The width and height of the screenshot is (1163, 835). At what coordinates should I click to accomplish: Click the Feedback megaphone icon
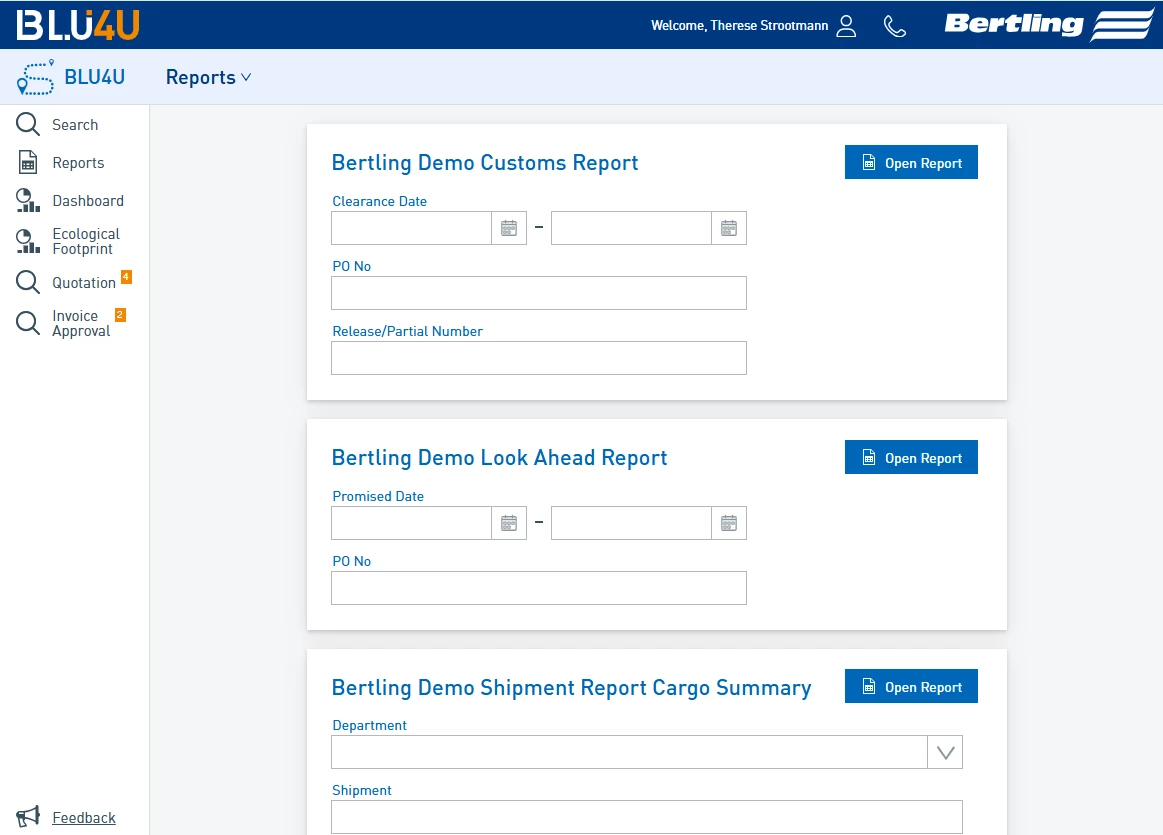coord(28,816)
